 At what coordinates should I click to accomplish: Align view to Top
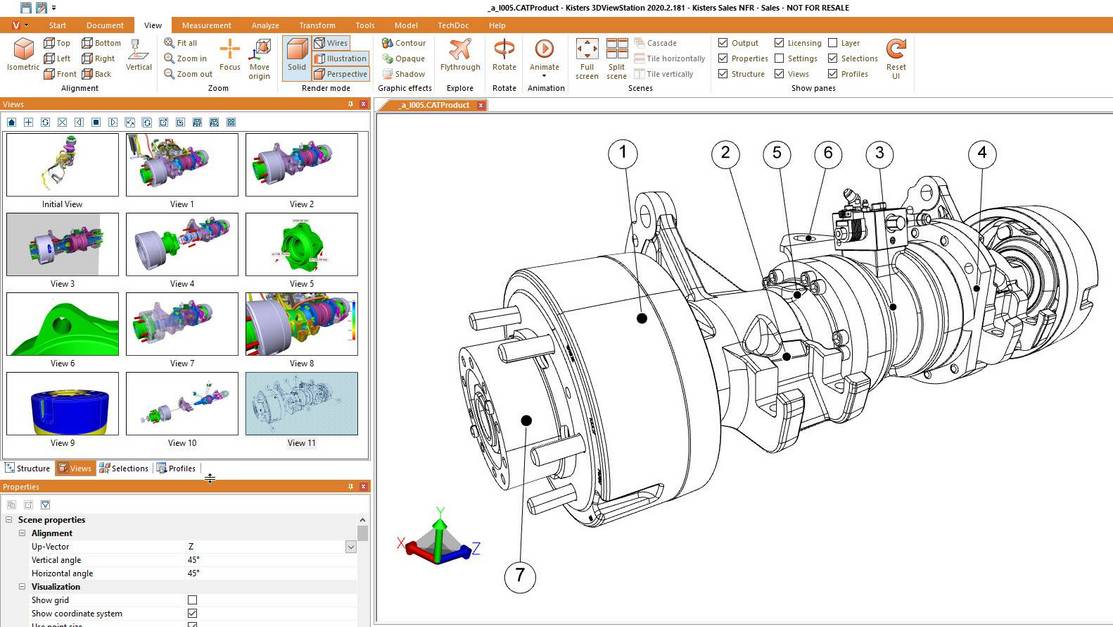[57, 43]
